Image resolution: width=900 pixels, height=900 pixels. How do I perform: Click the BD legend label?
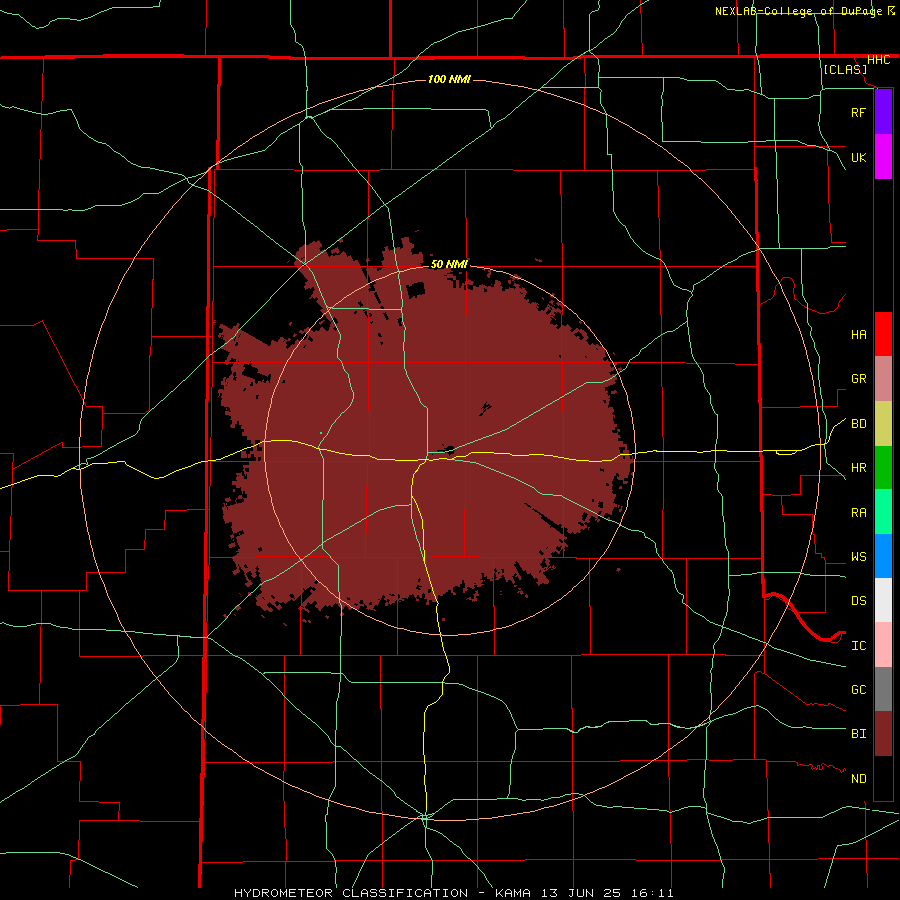click(858, 424)
